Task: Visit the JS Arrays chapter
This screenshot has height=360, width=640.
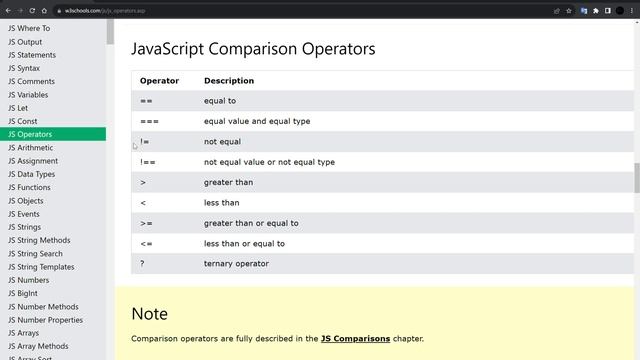Action: (x=23, y=333)
